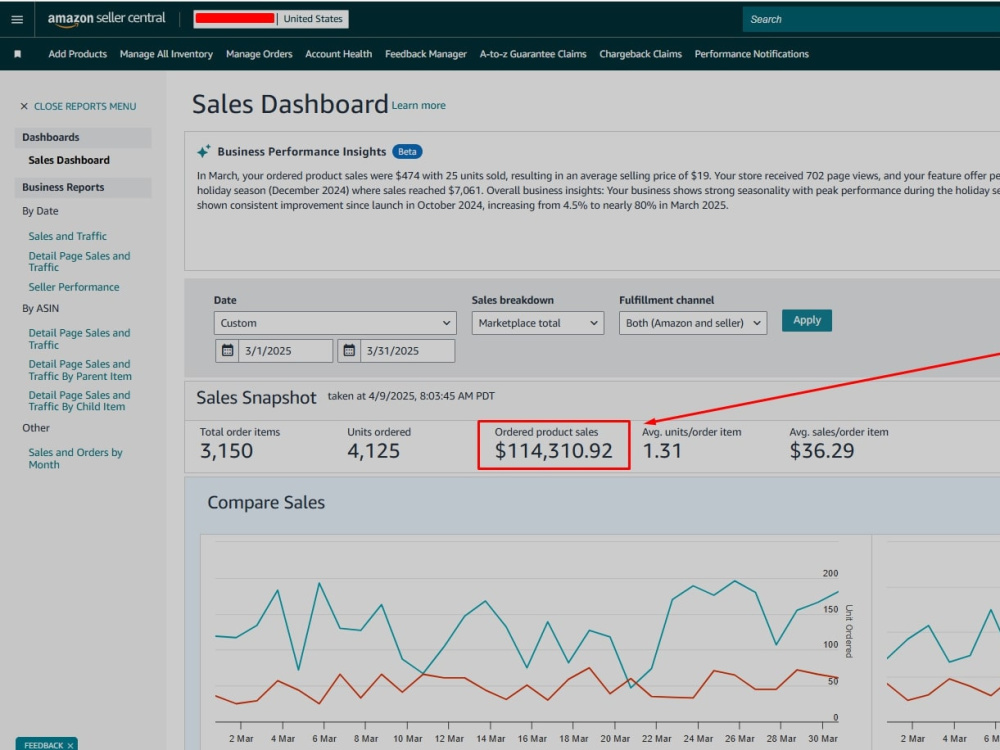The width and height of the screenshot is (1000, 750).
Task: Open the end date calendar icon
Action: (x=349, y=351)
